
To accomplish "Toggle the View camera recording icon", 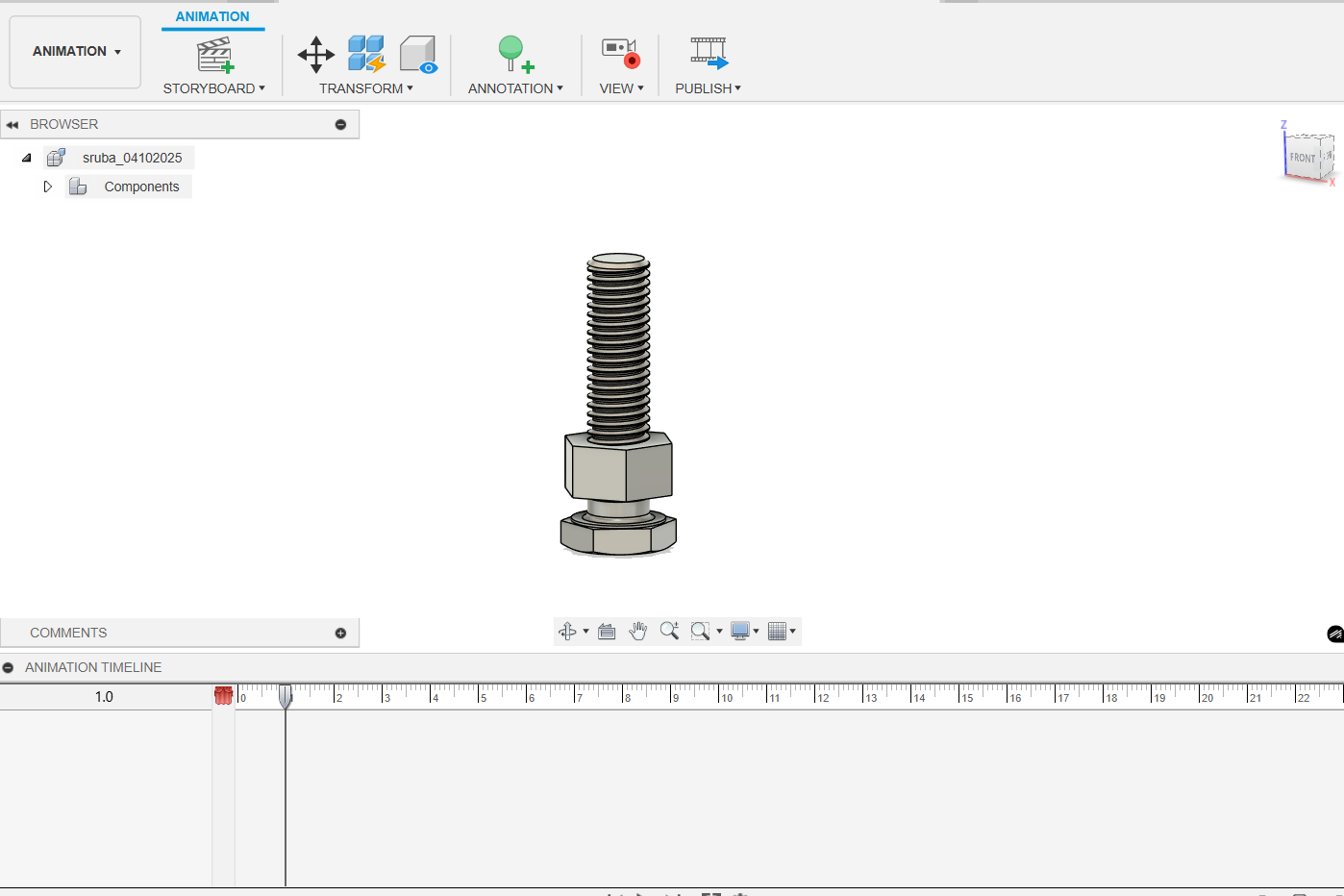I will [620, 53].
